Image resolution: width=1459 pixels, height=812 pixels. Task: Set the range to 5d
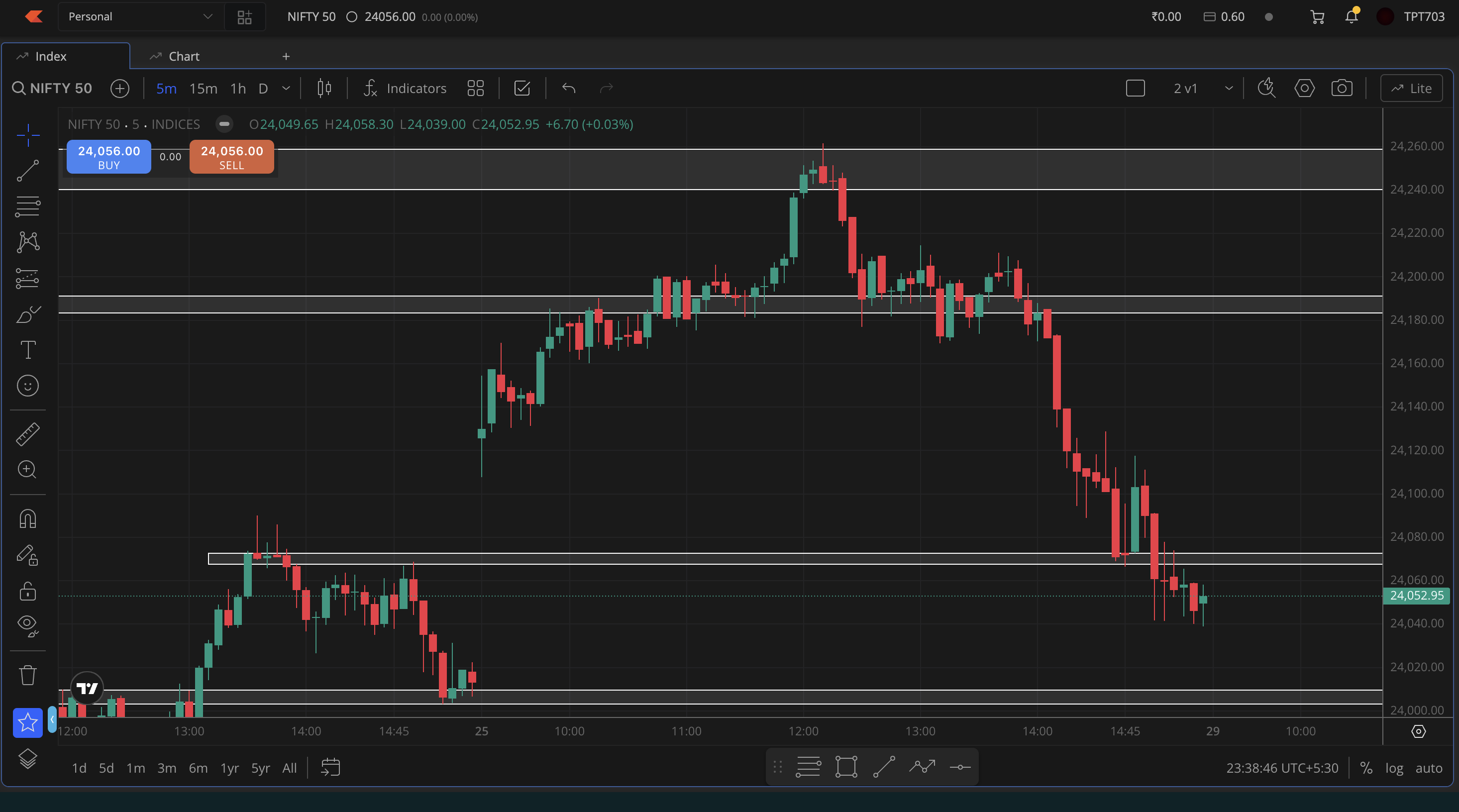106,768
